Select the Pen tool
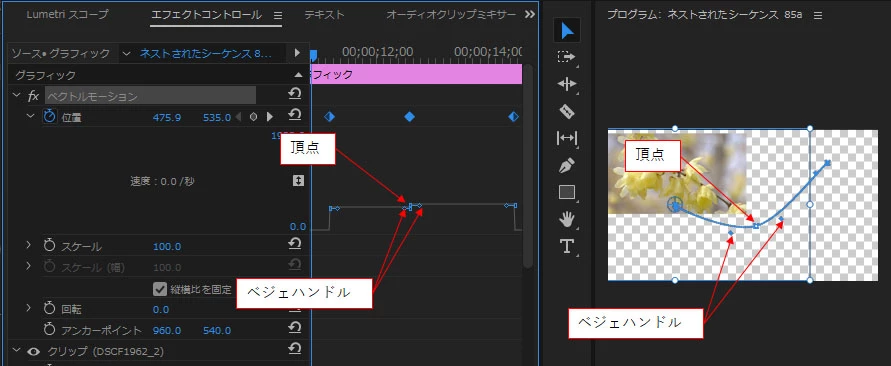 coord(567,165)
